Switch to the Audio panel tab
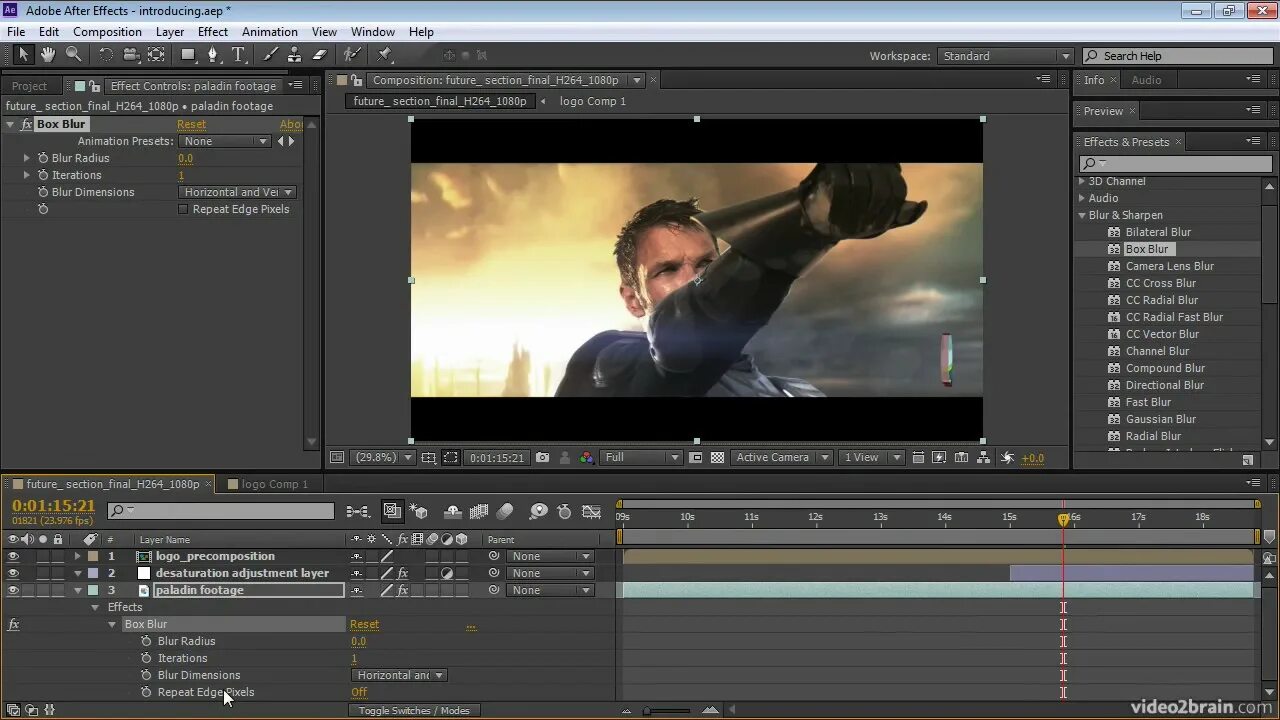The image size is (1280, 720). point(1146,80)
